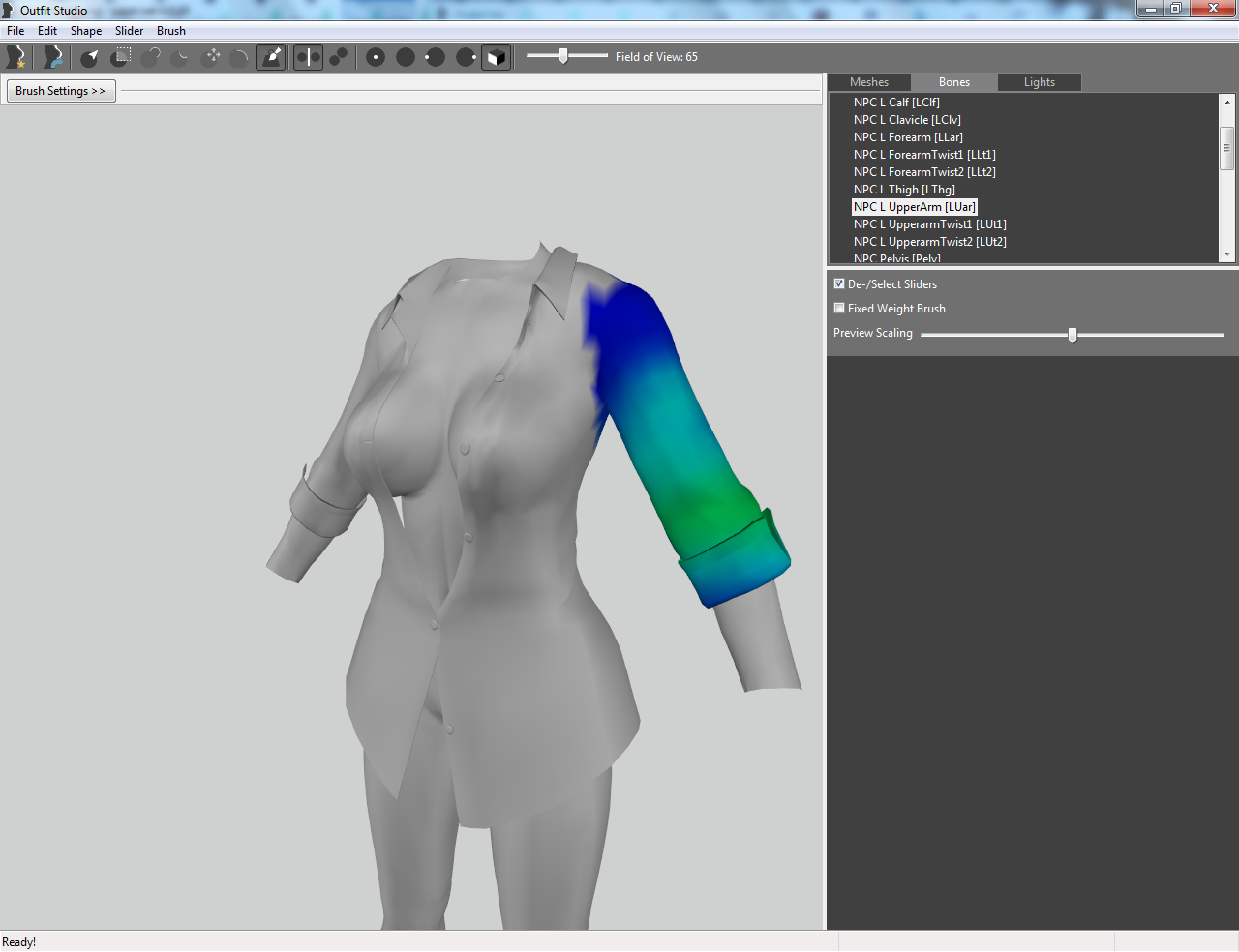The image size is (1239, 952).
Task: Click bone list scroll up arrow
Action: click(x=1227, y=102)
